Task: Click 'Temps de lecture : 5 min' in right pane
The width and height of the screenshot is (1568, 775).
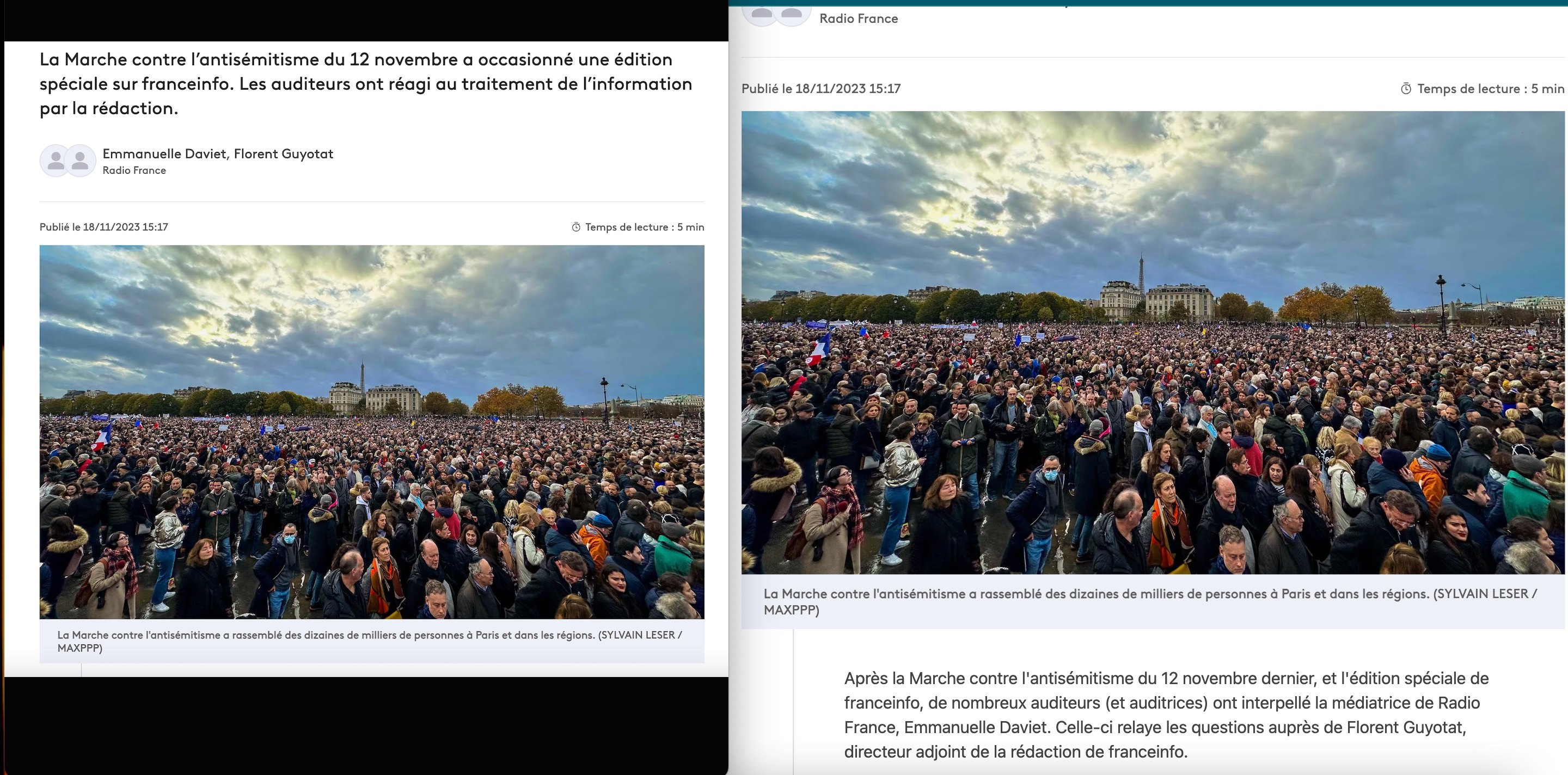Action: point(1490,89)
